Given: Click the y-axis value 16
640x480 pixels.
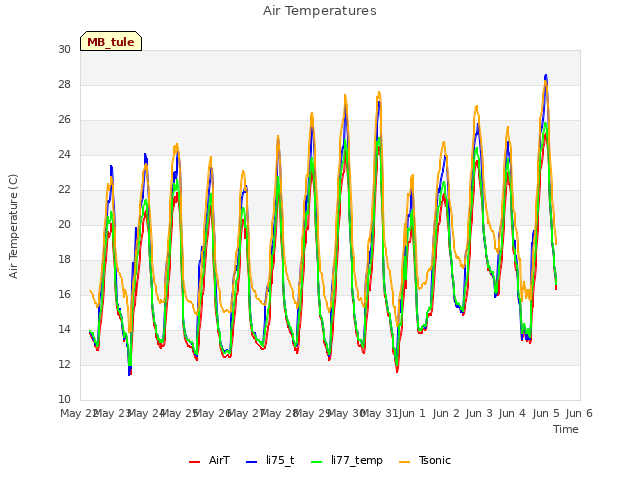Looking at the screenshot, I should tap(64, 295).
